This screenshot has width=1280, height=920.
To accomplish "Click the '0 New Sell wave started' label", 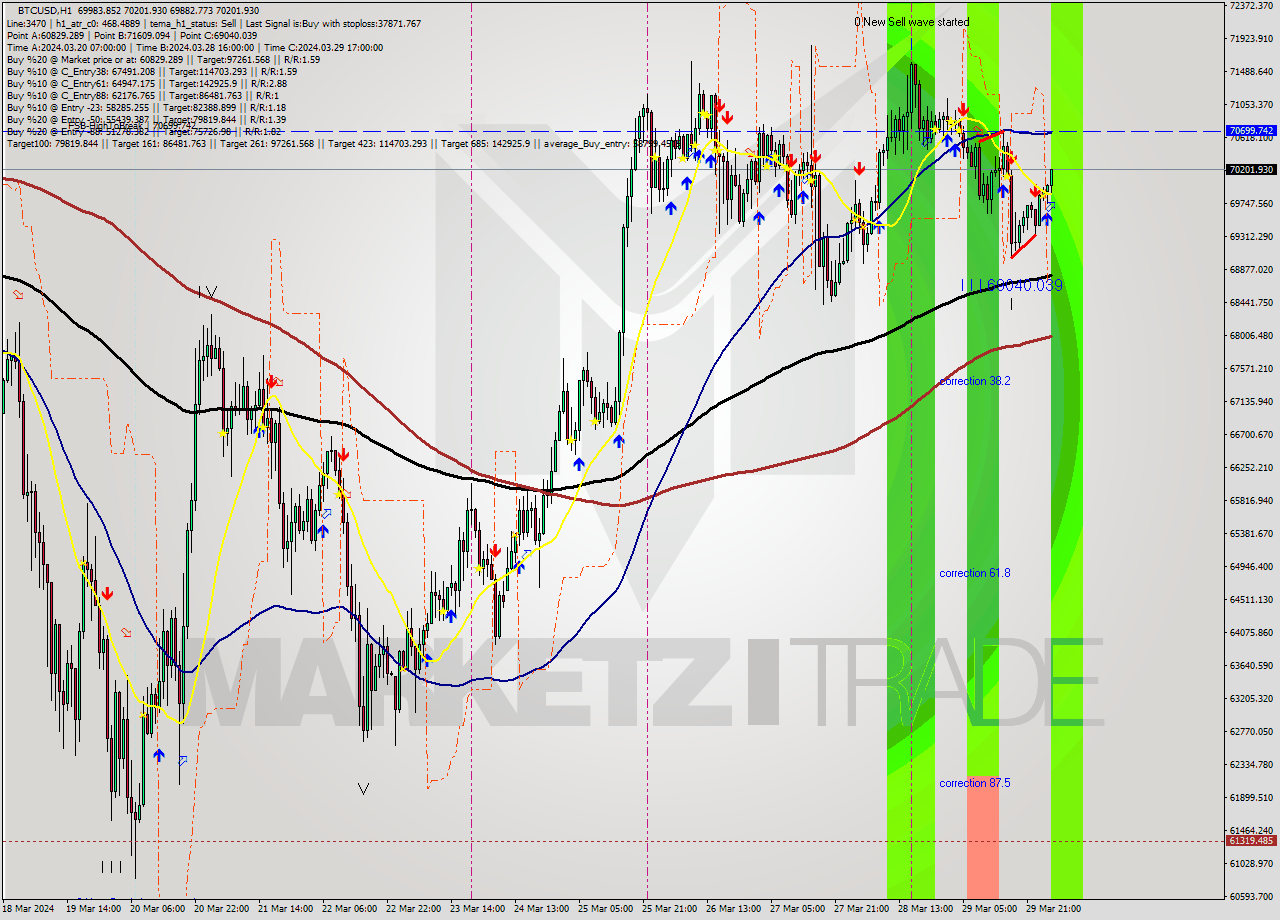I will [911, 22].
